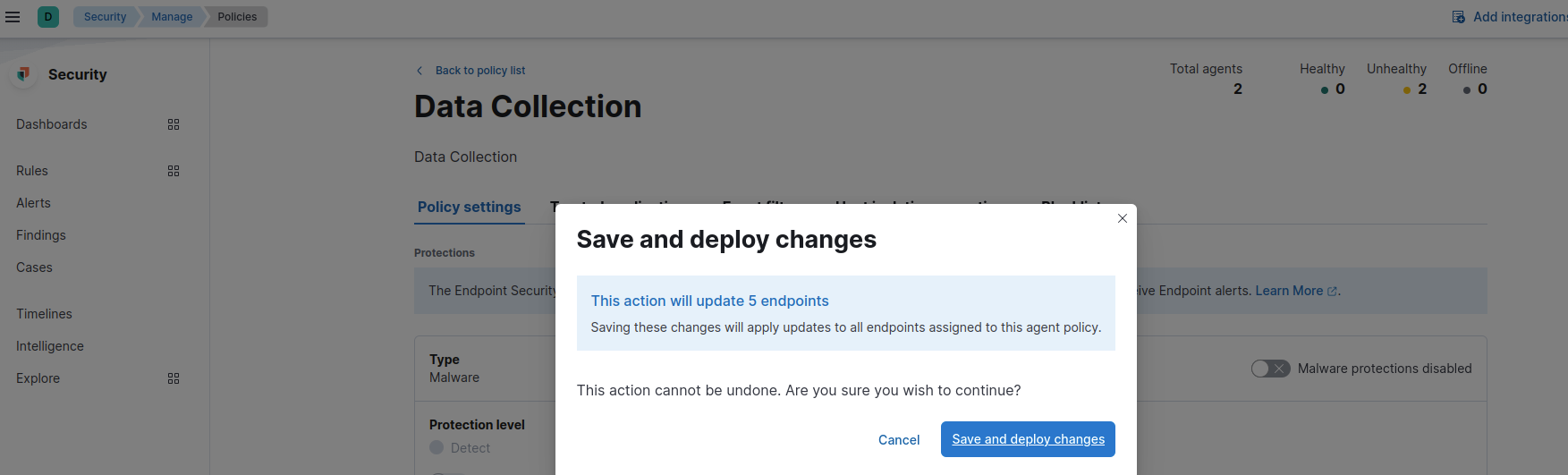Open the hamburger navigation menu
The height and width of the screenshot is (475, 1568).
click(13, 17)
